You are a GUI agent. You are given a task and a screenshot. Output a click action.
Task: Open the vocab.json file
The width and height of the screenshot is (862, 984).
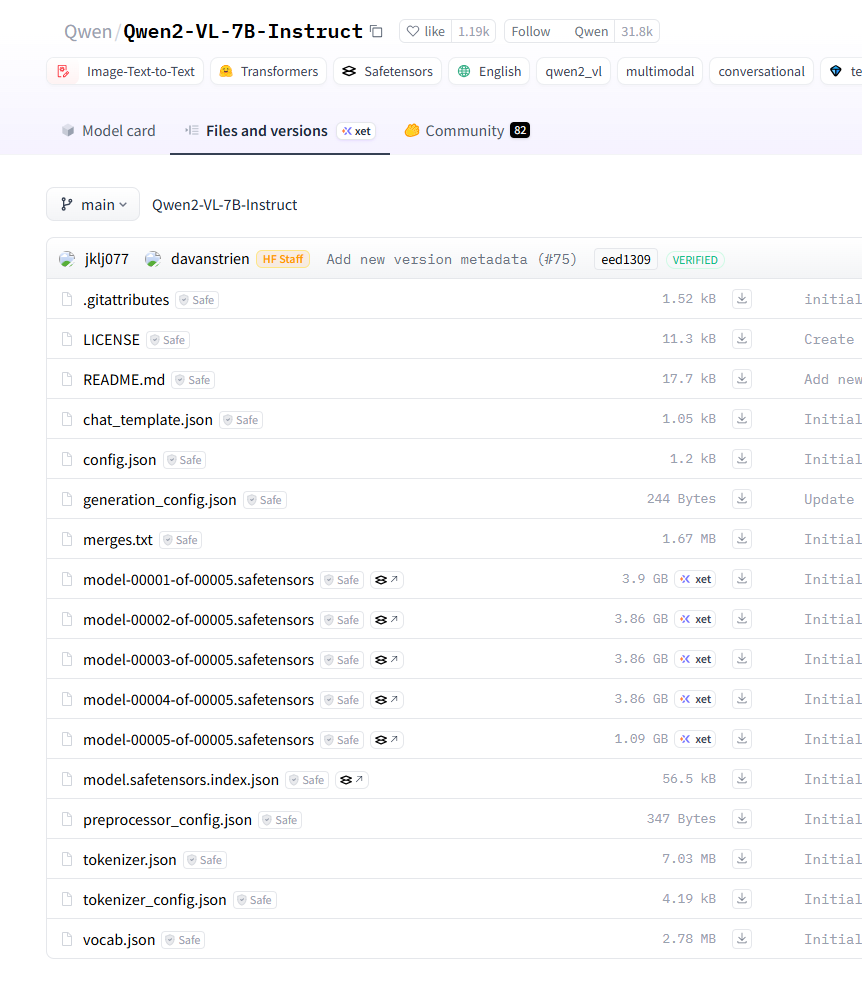pos(119,940)
